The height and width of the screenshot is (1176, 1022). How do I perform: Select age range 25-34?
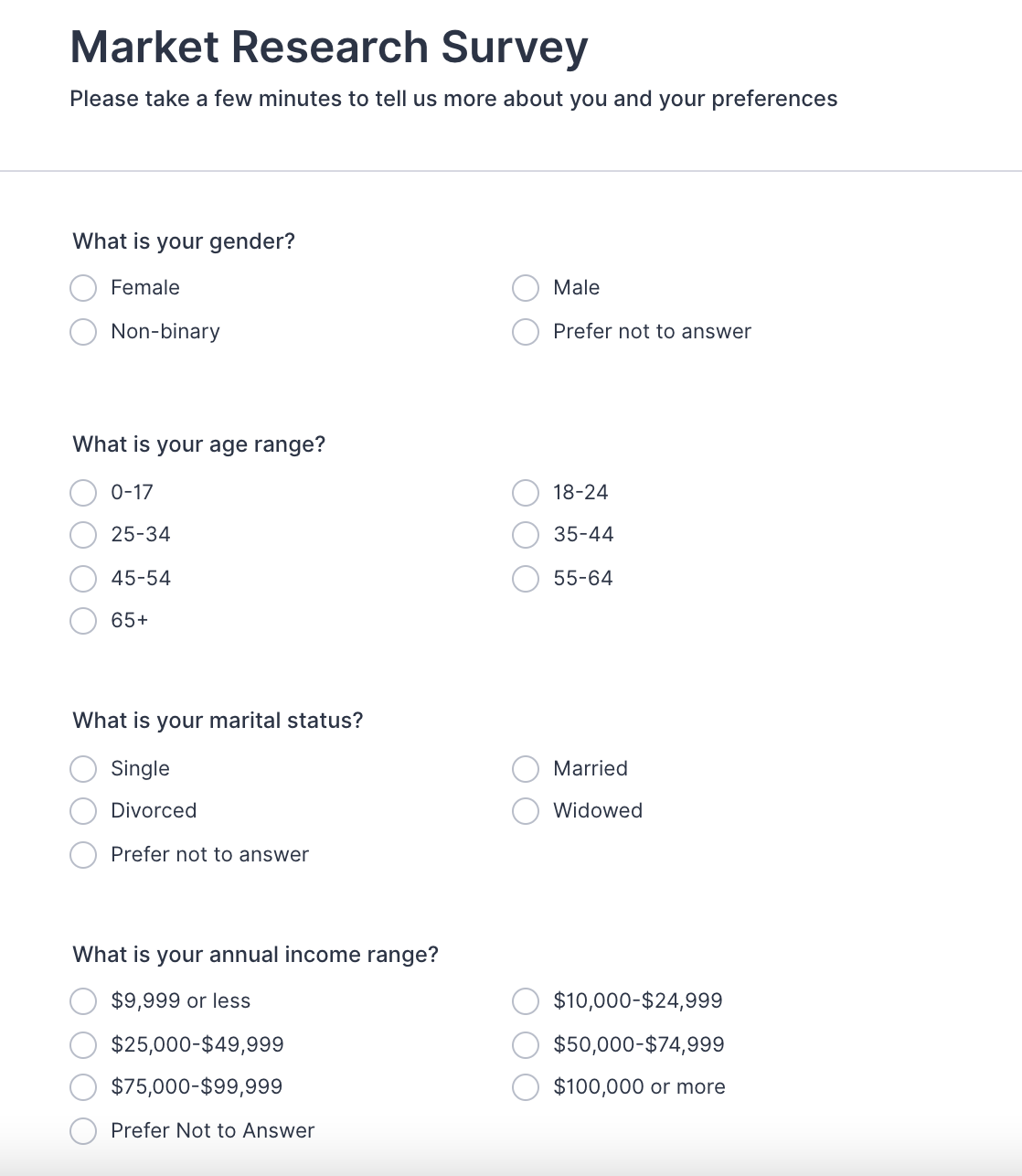click(83, 535)
